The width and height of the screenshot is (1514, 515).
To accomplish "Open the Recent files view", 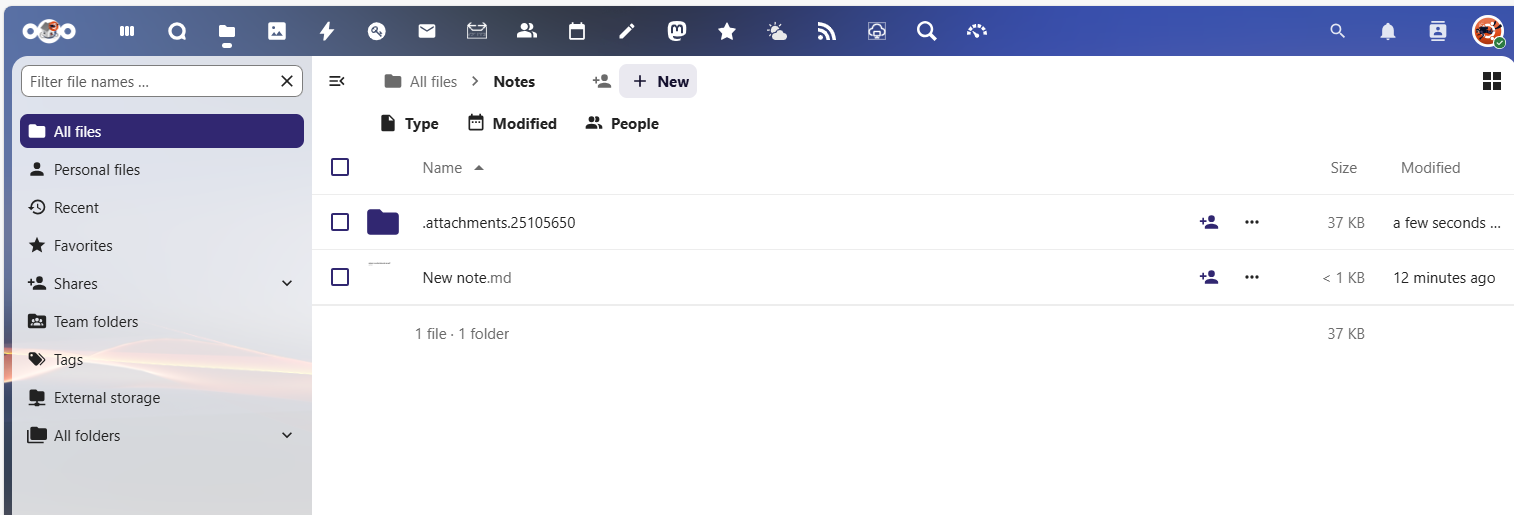I will pyautogui.click(x=76, y=208).
